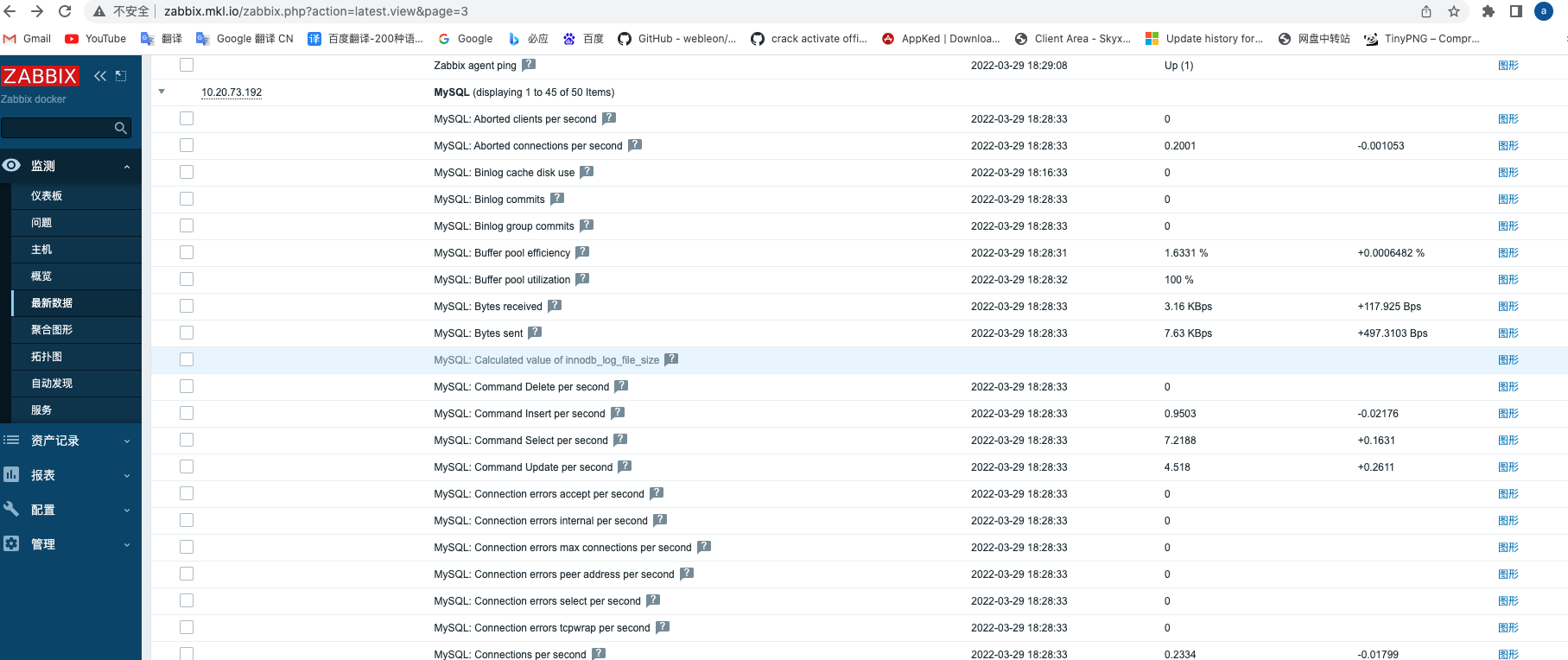Viewport: 1568px width, 660px height.
Task: Click the Zabbix logo
Action: pyautogui.click(x=40, y=76)
